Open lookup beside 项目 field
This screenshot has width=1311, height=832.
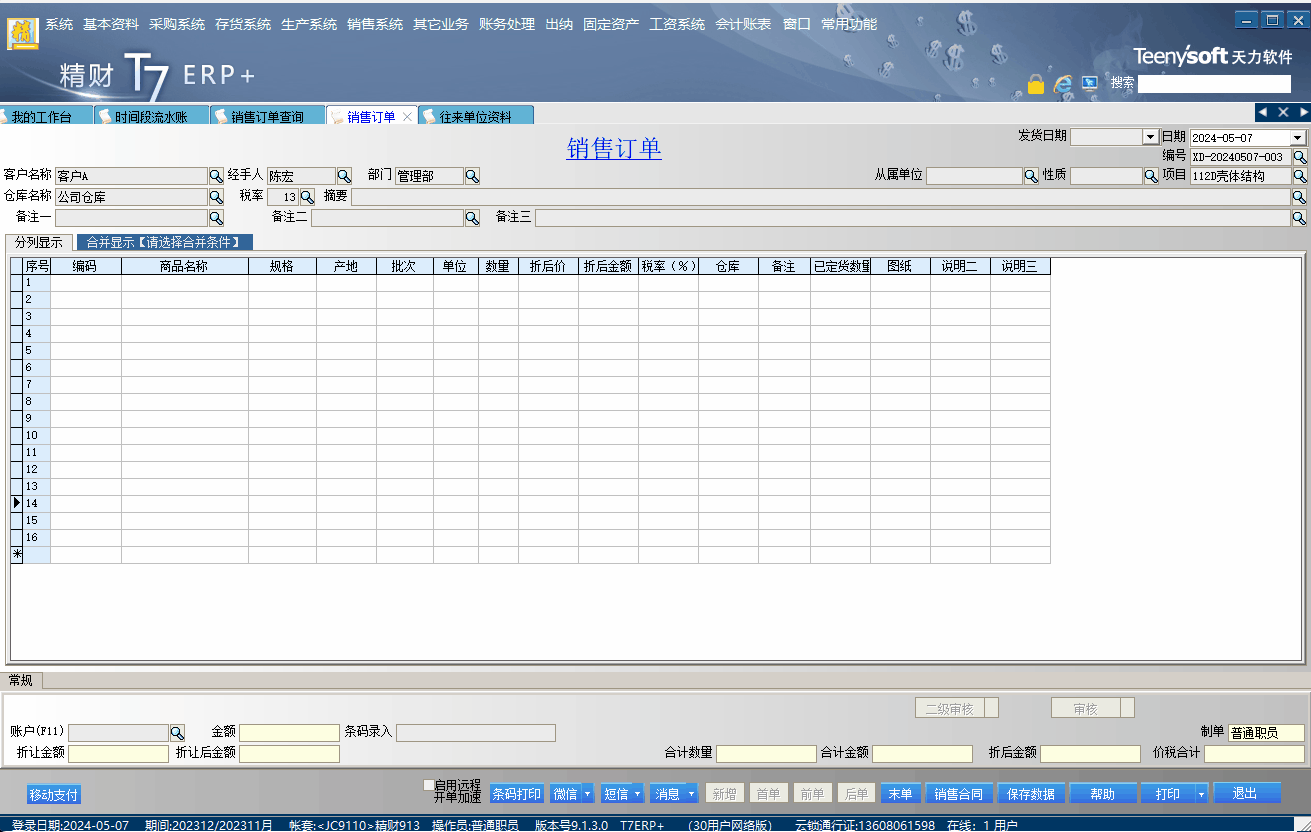tap(1299, 176)
